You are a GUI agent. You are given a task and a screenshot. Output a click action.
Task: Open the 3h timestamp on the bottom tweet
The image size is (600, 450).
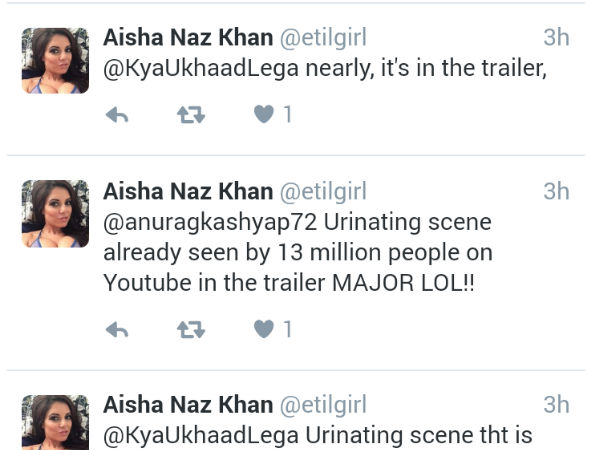[x=556, y=404]
